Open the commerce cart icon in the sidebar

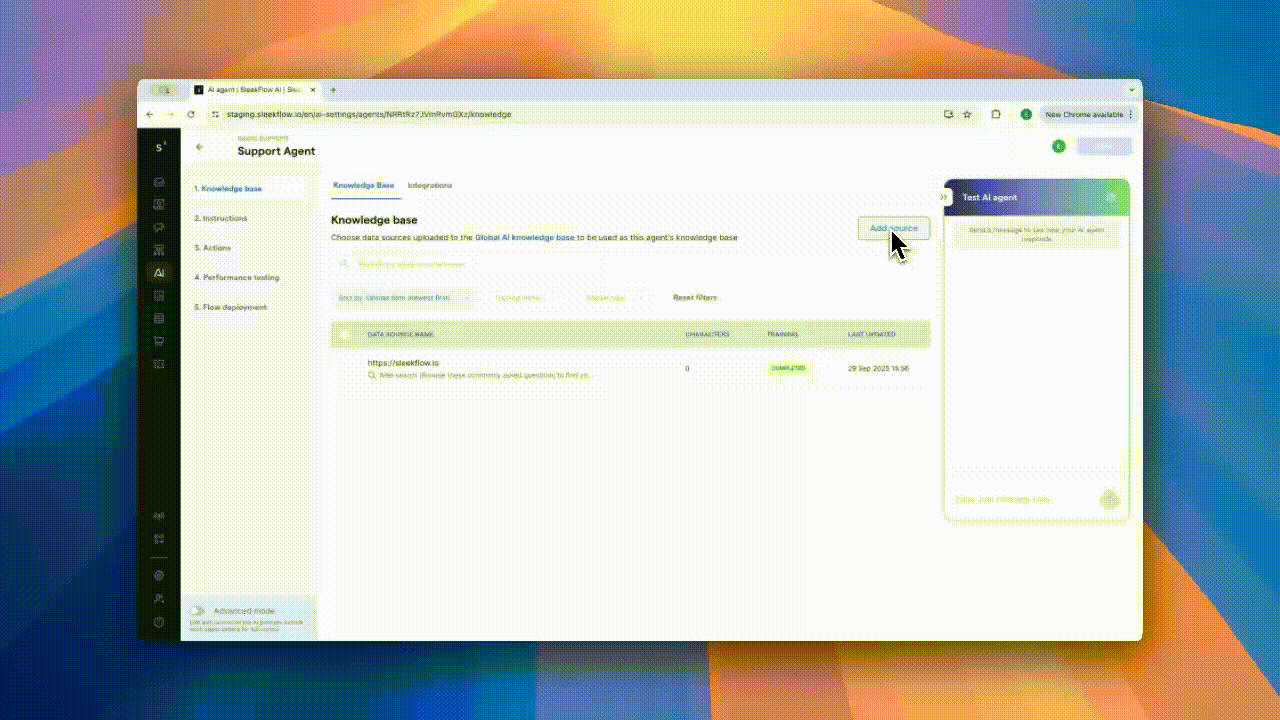coord(159,340)
